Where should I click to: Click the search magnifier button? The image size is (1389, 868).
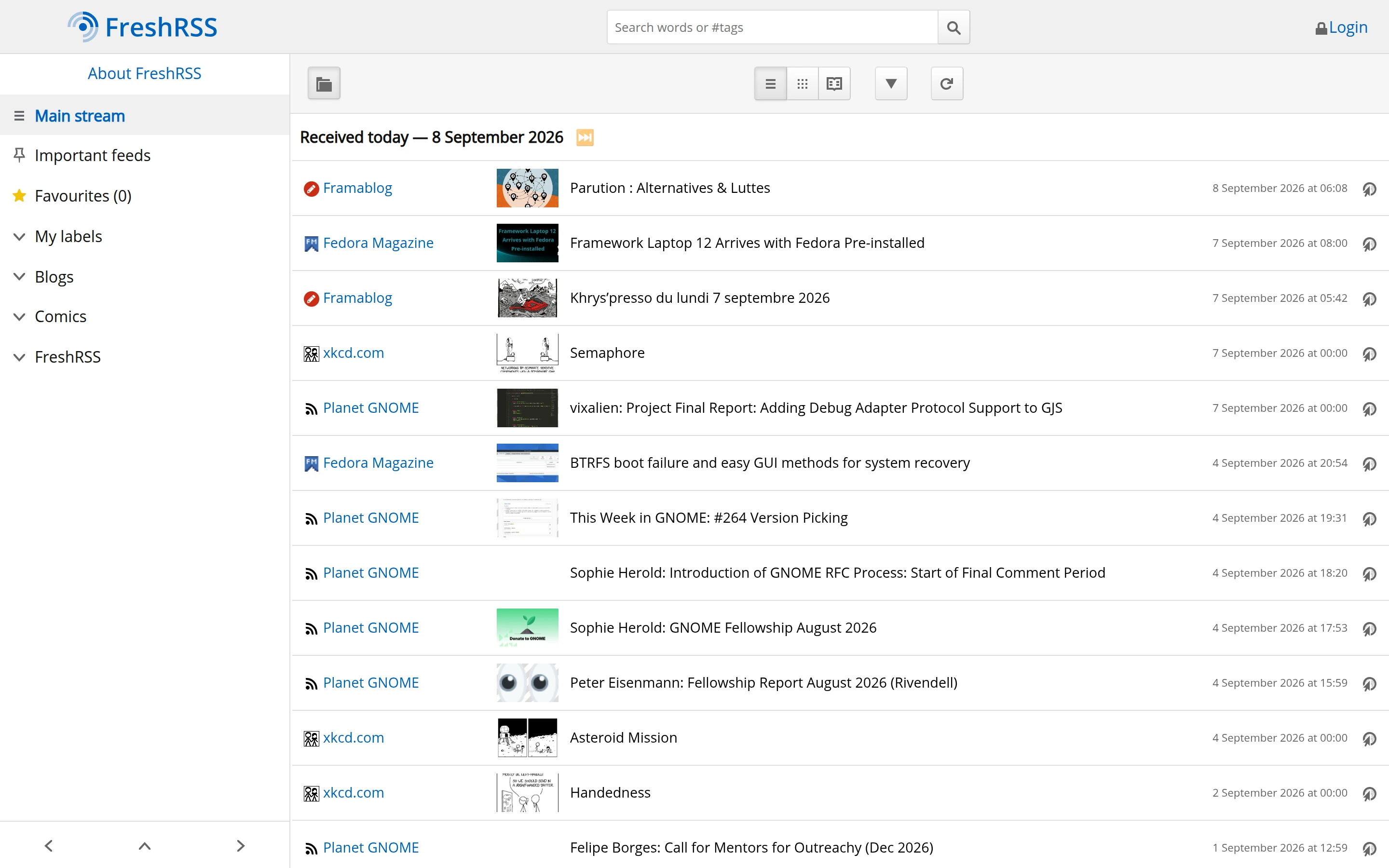pos(953,27)
